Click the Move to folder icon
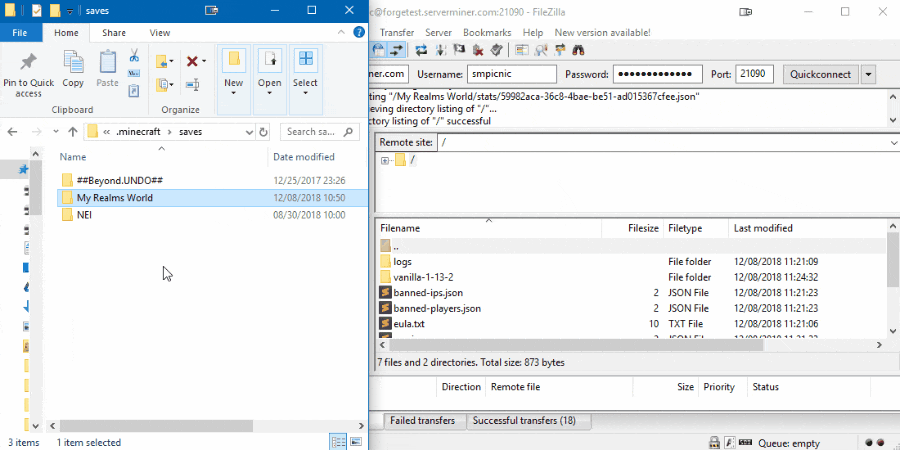 coord(162,61)
